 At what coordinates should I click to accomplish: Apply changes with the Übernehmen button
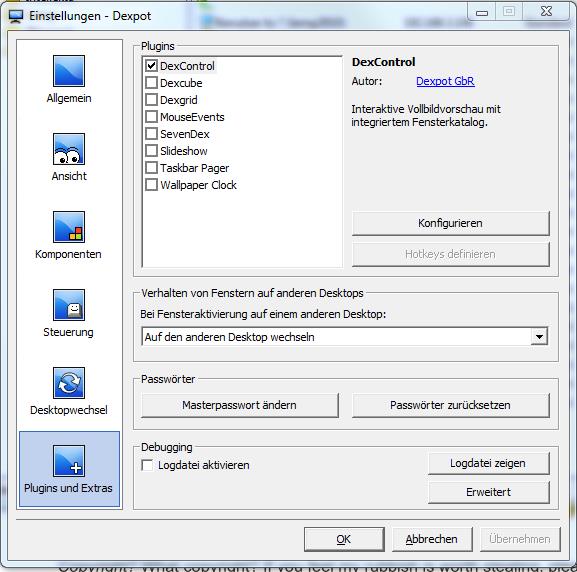[x=520, y=539]
